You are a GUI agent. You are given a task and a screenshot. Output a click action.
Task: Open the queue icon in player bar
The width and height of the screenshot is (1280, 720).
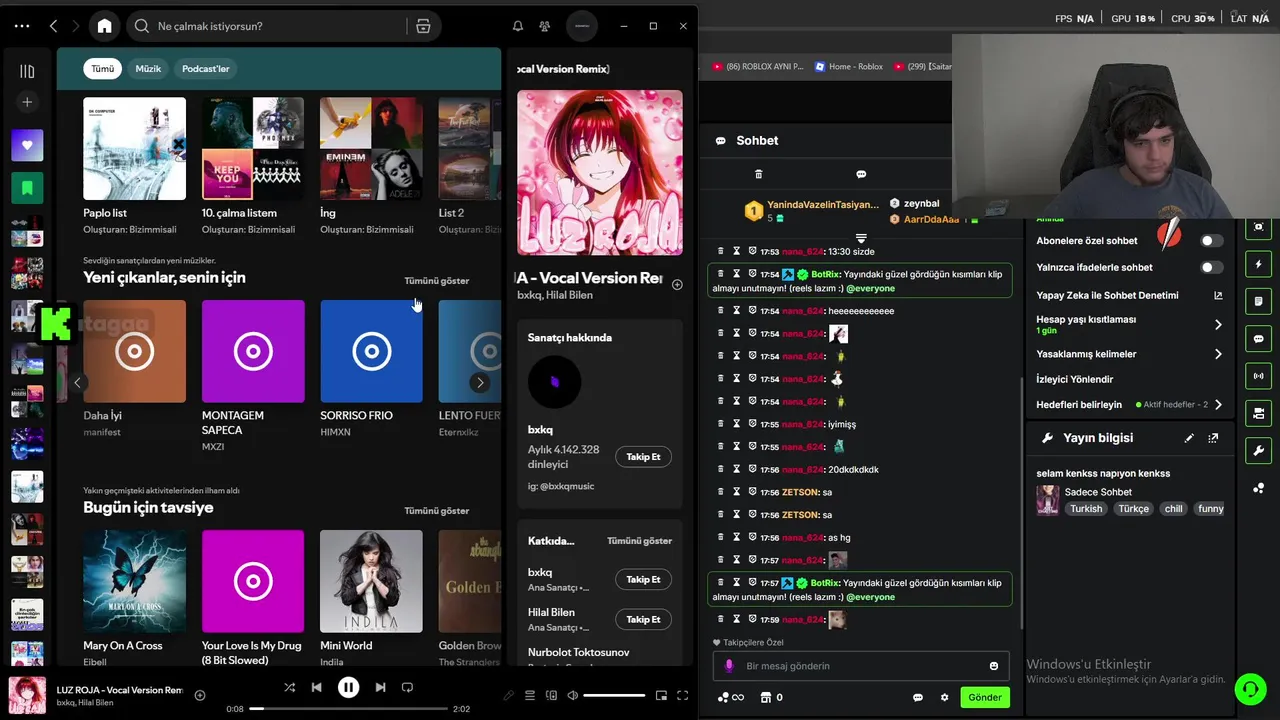pos(530,695)
